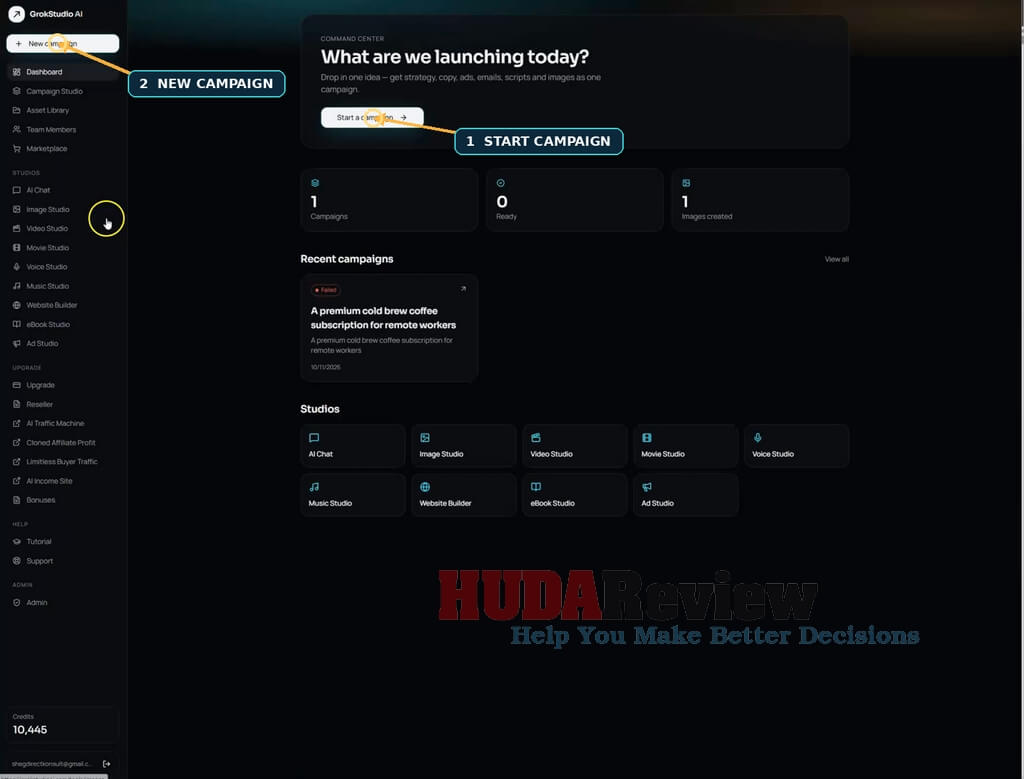Image resolution: width=1024 pixels, height=779 pixels.
Task: Launch the Voice Studio card
Action: [797, 445]
